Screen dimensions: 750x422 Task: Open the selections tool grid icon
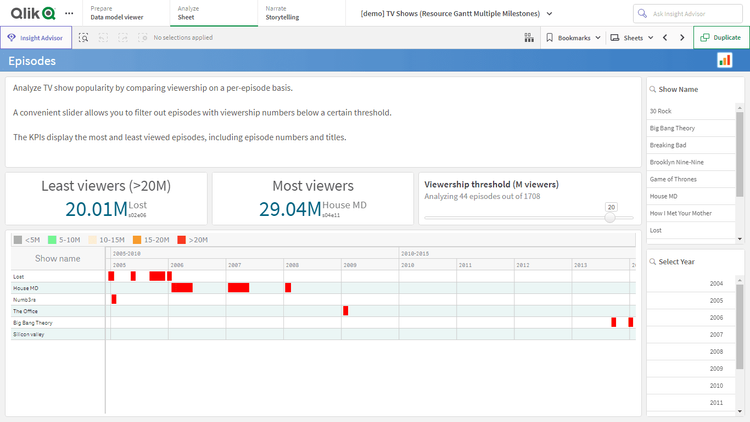tap(528, 37)
